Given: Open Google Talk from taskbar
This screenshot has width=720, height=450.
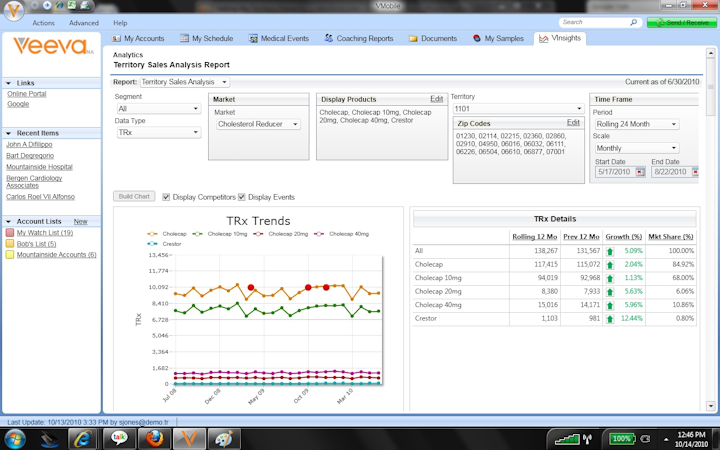Looking at the screenshot, I should 119,439.
